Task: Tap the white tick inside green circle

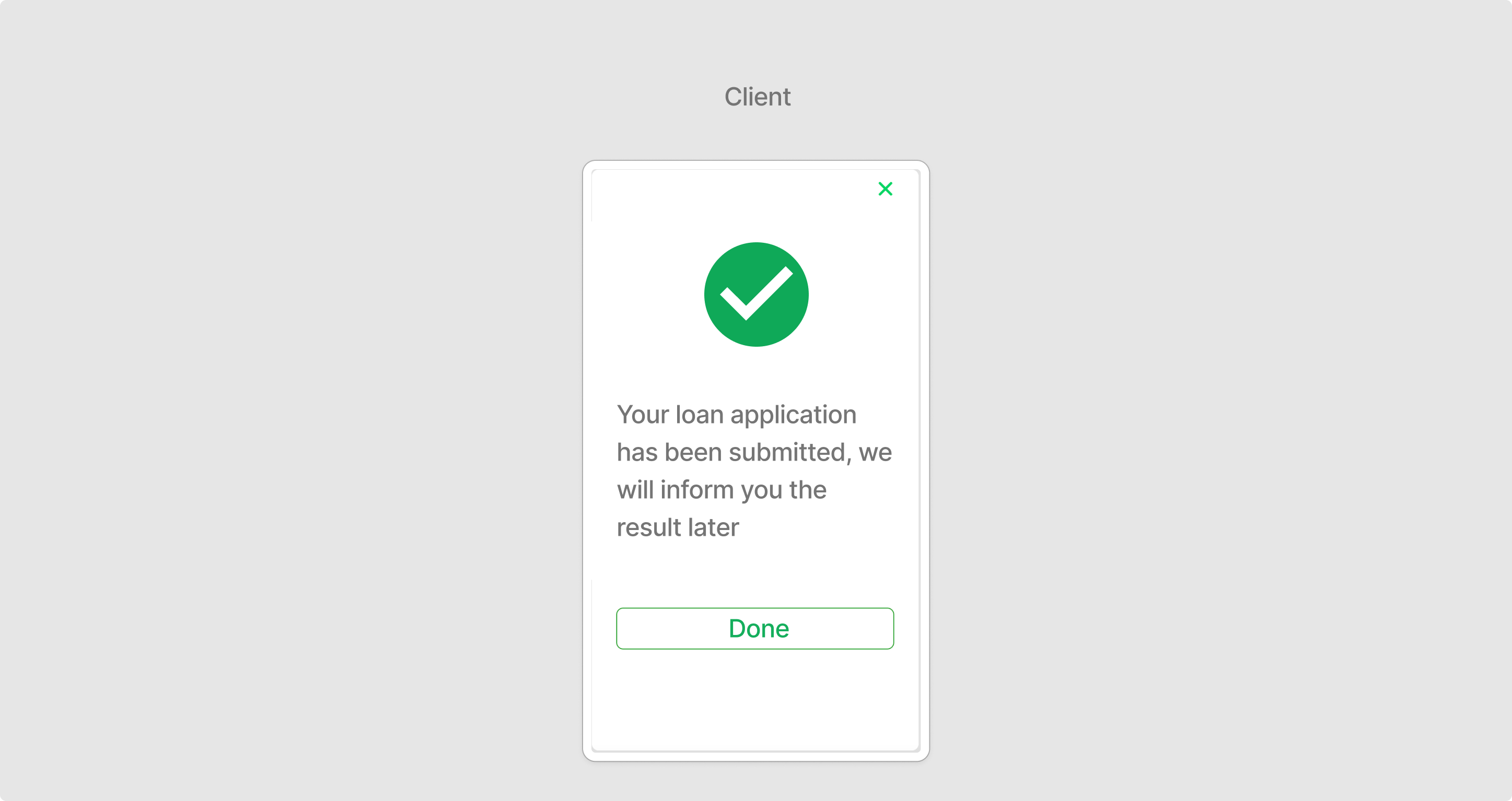Action: pyautogui.click(x=756, y=293)
